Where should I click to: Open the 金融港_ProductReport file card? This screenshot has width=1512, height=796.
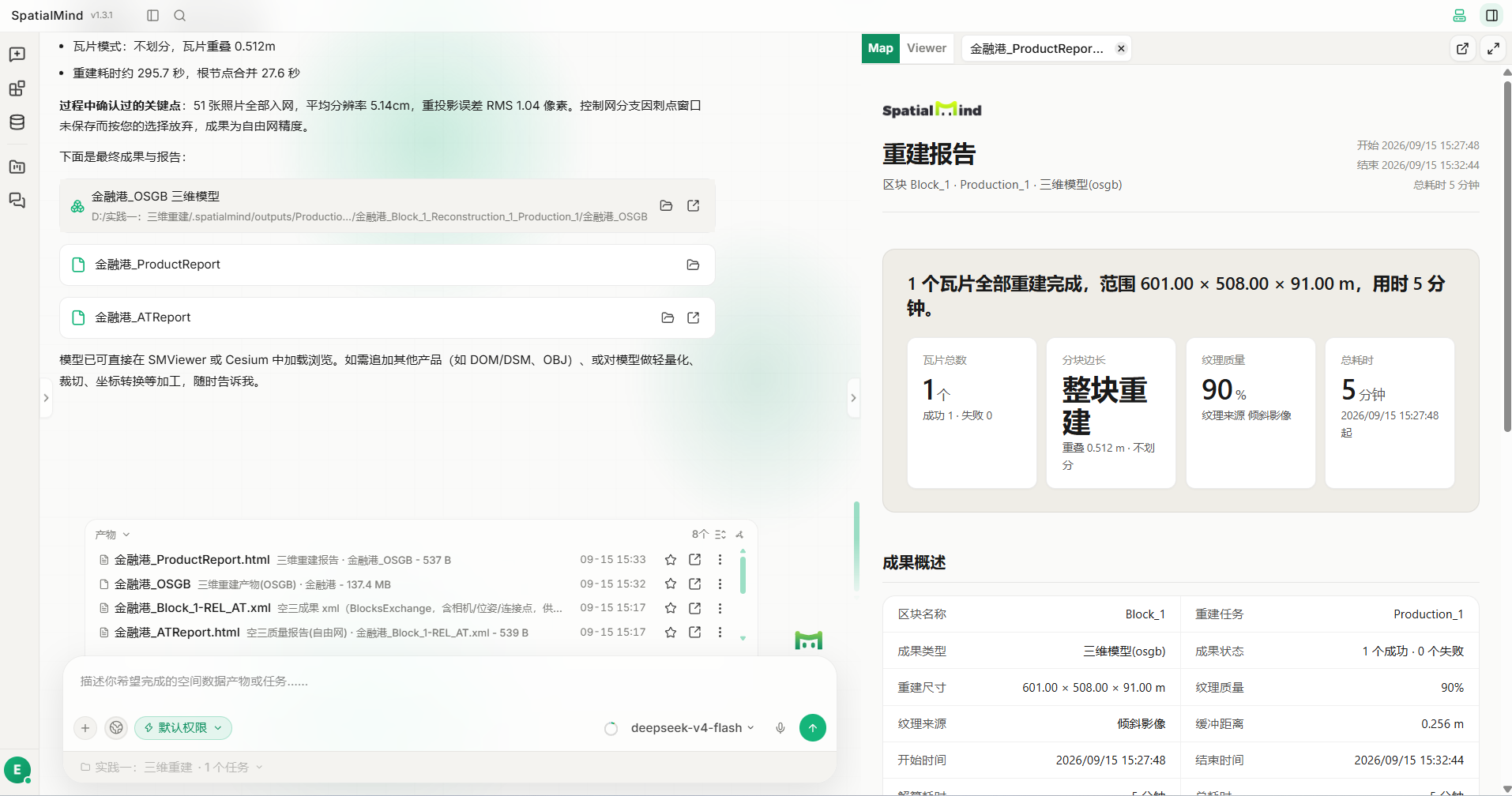(387, 265)
